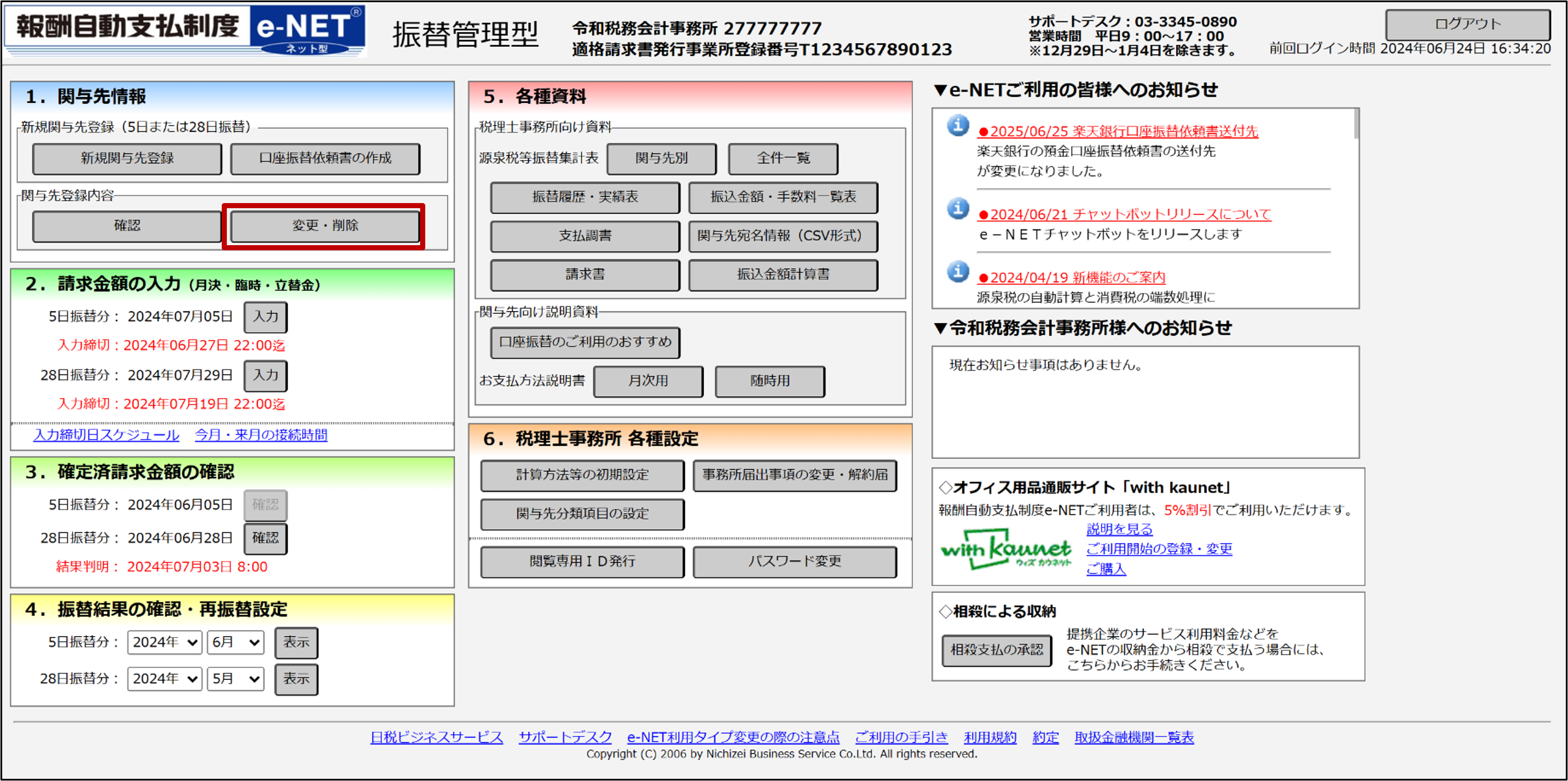Open the 5日振替分 month dropdown (6月)
Viewport: 1568px width, 781px height.
click(235, 642)
